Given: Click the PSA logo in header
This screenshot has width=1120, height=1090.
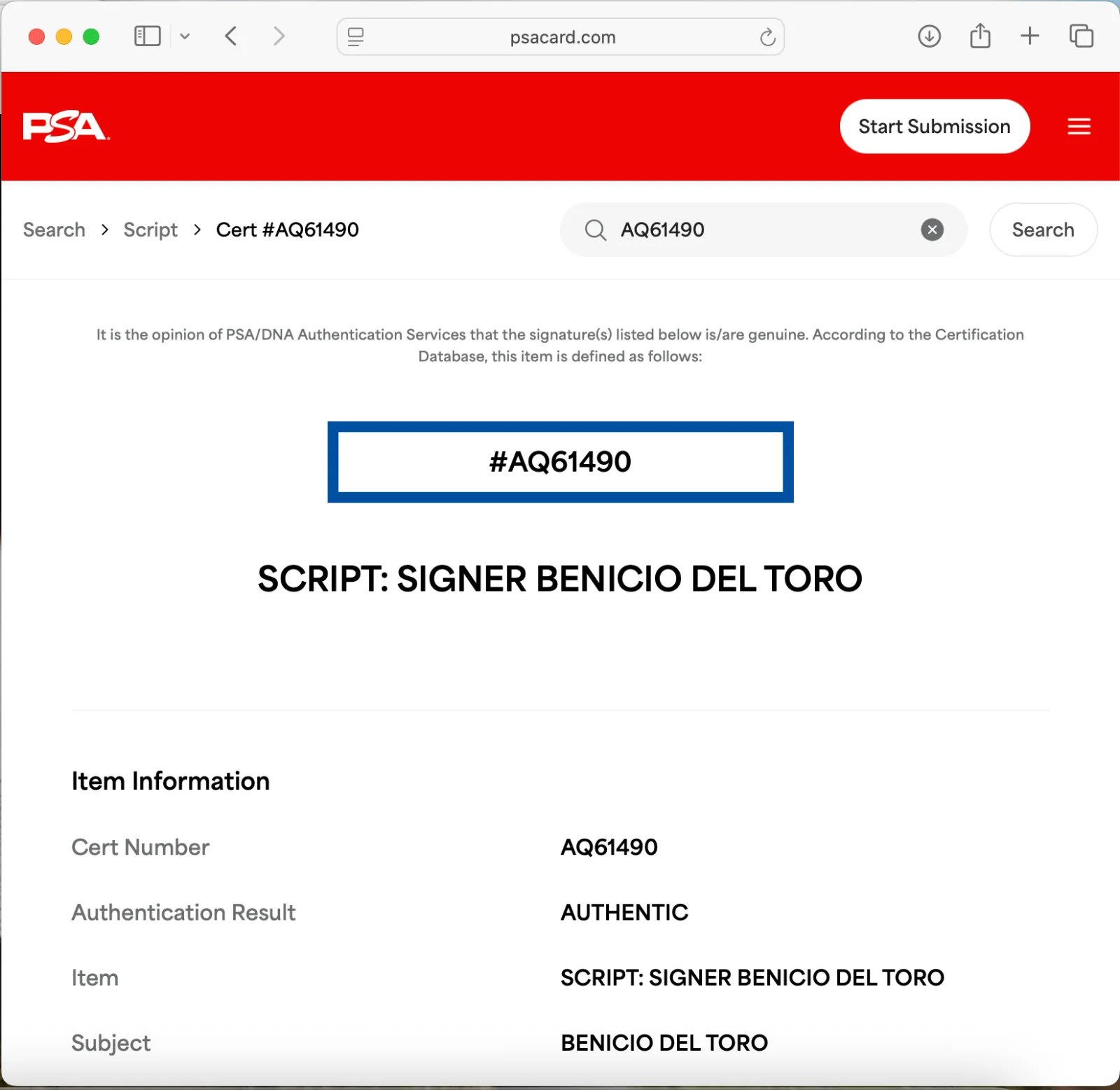Looking at the screenshot, I should click(x=66, y=127).
